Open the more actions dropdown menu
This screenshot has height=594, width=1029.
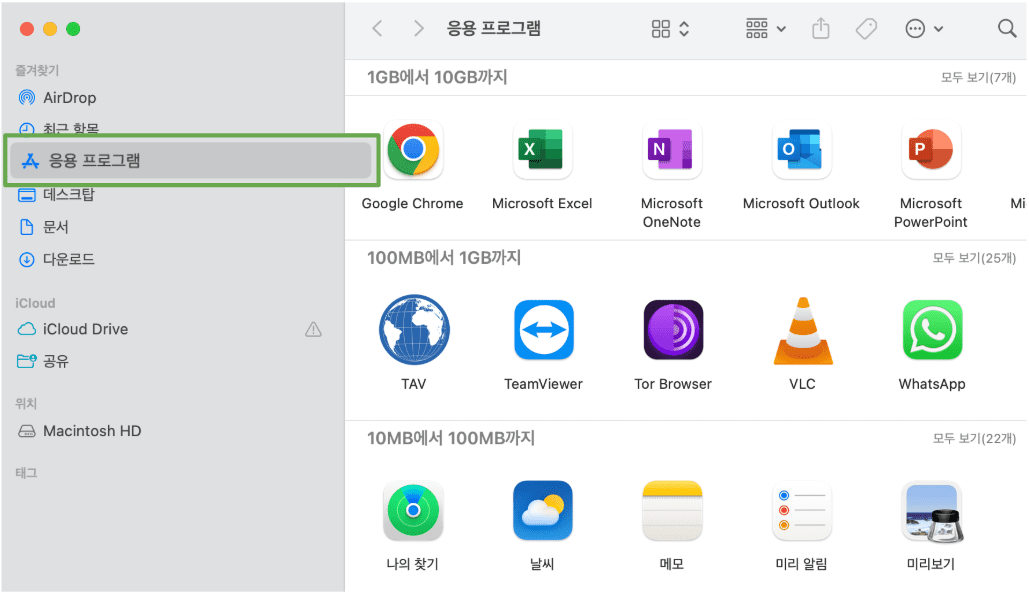click(922, 28)
